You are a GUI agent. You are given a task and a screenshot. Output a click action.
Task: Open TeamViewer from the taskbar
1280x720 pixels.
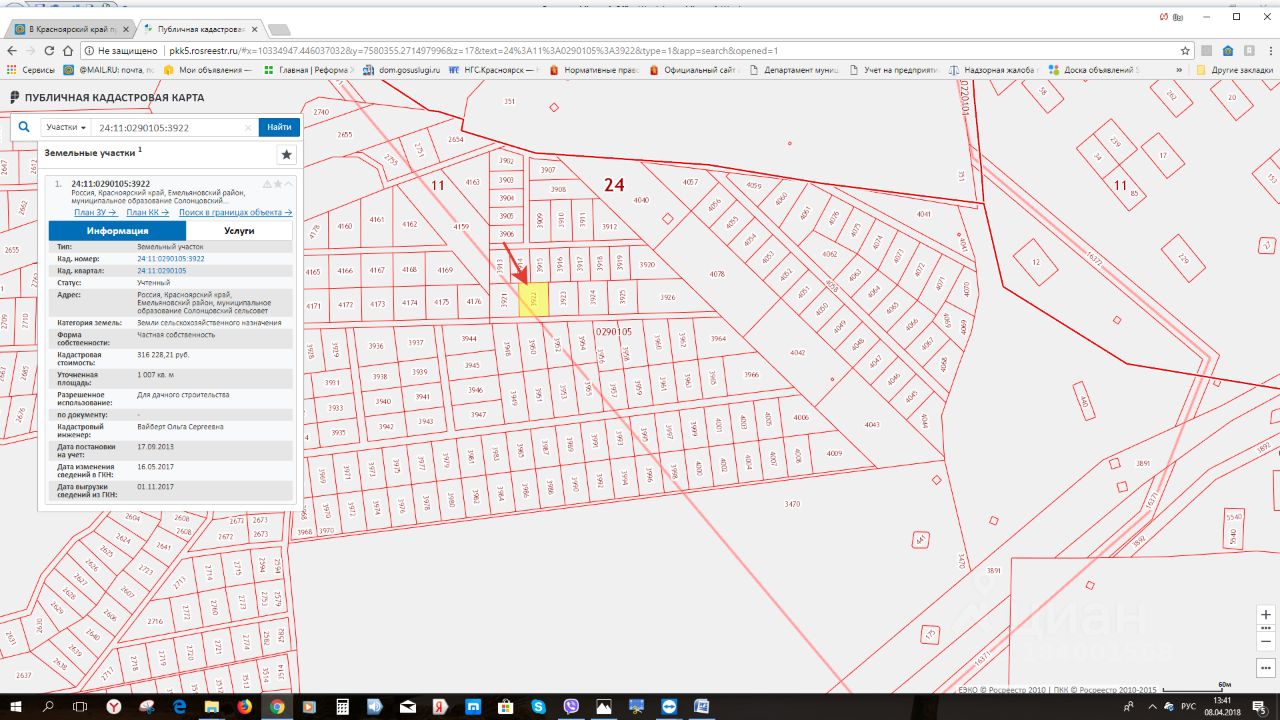click(x=668, y=706)
